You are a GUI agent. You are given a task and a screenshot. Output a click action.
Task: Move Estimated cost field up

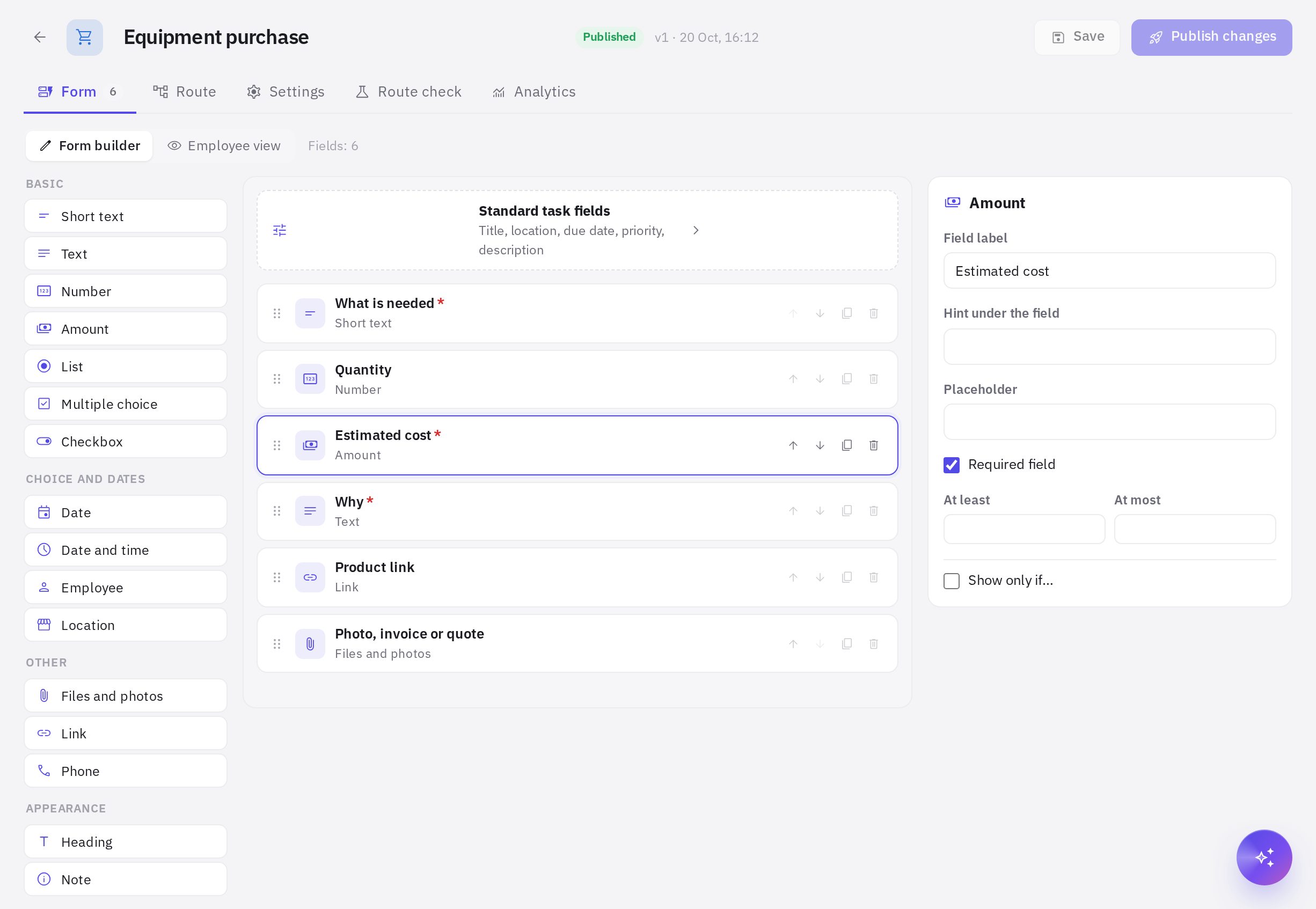tap(793, 445)
